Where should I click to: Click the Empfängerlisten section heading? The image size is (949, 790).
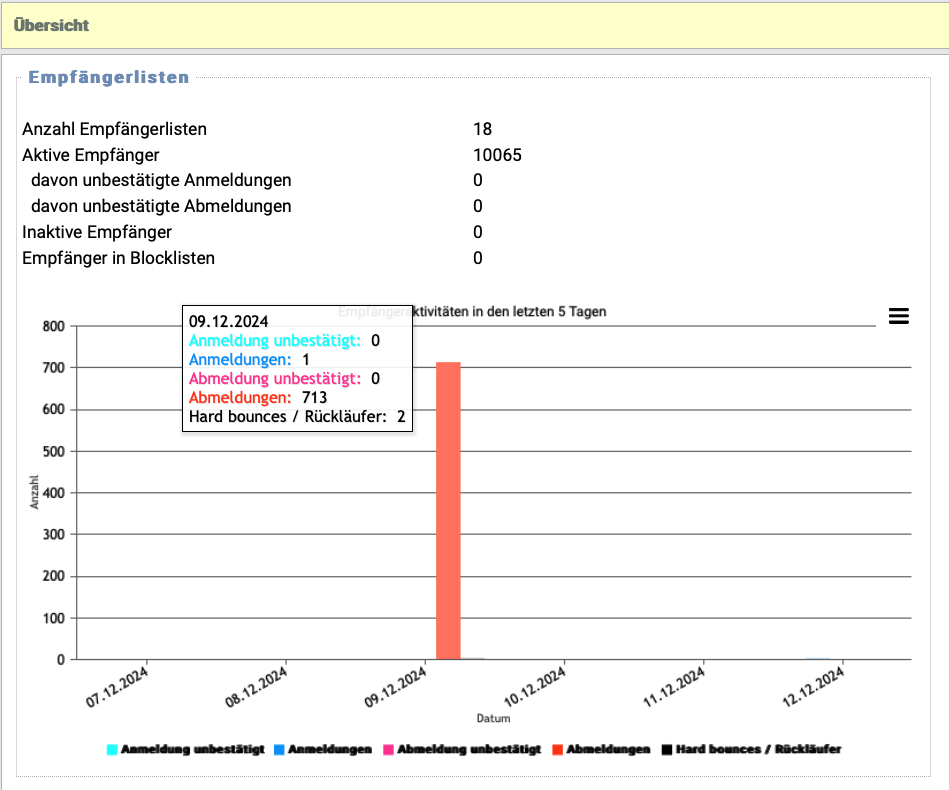108,77
